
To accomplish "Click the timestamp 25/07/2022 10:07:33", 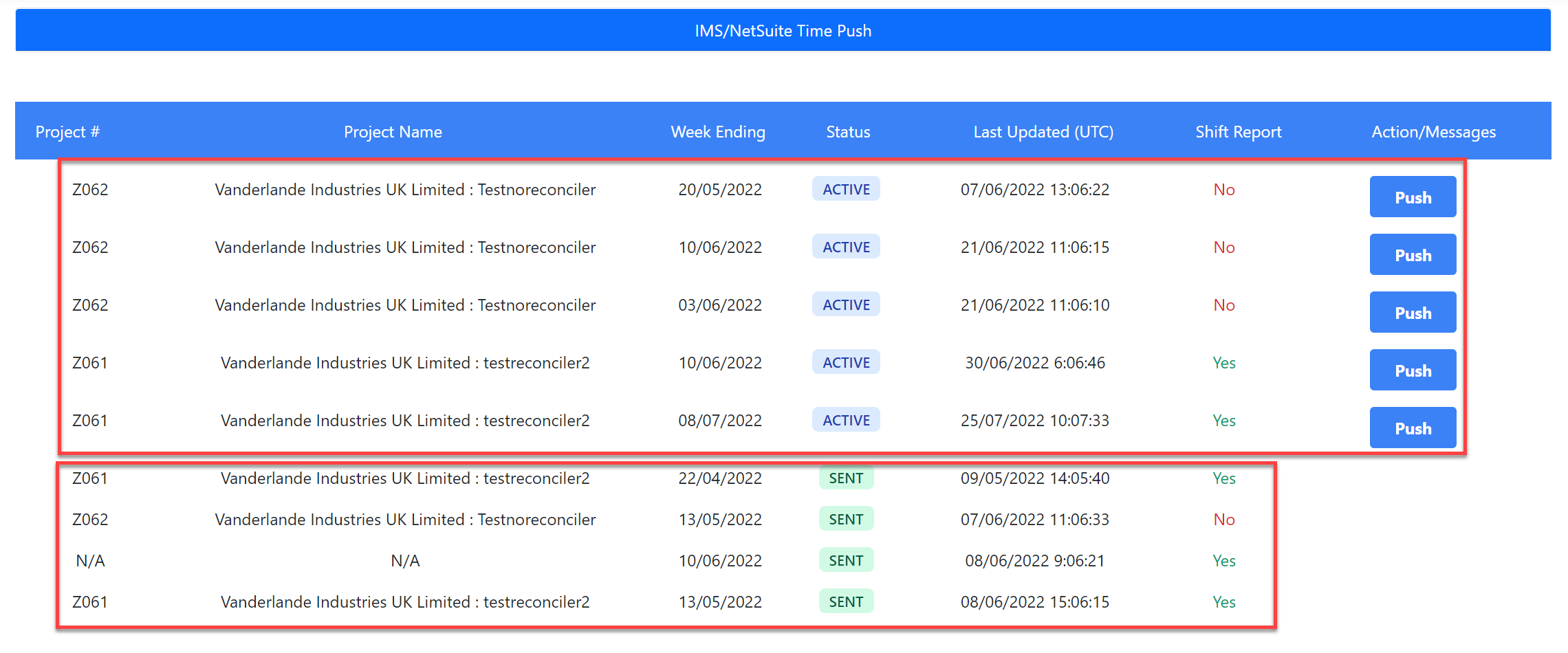I will point(1035,421).
